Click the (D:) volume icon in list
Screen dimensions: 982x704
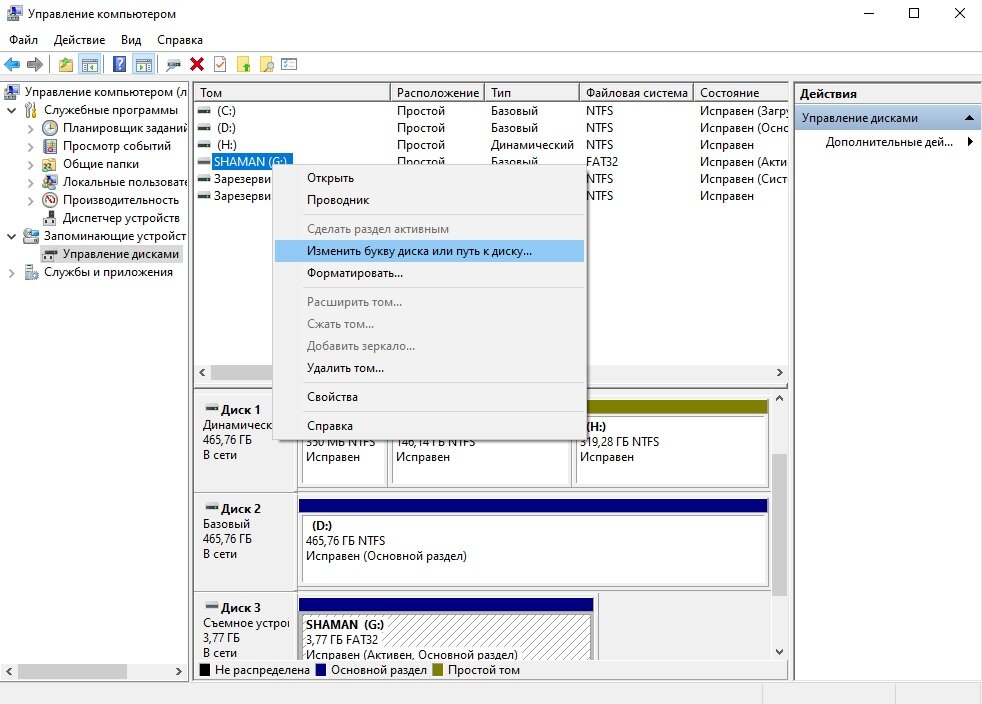click(204, 128)
